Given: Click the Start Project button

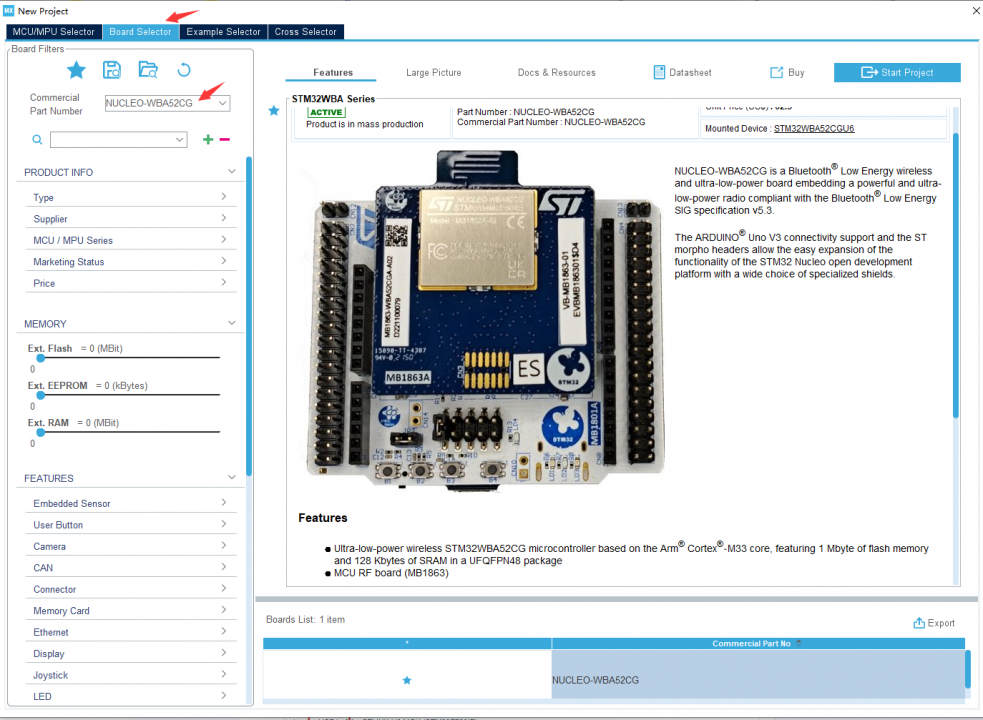Looking at the screenshot, I should coord(897,72).
